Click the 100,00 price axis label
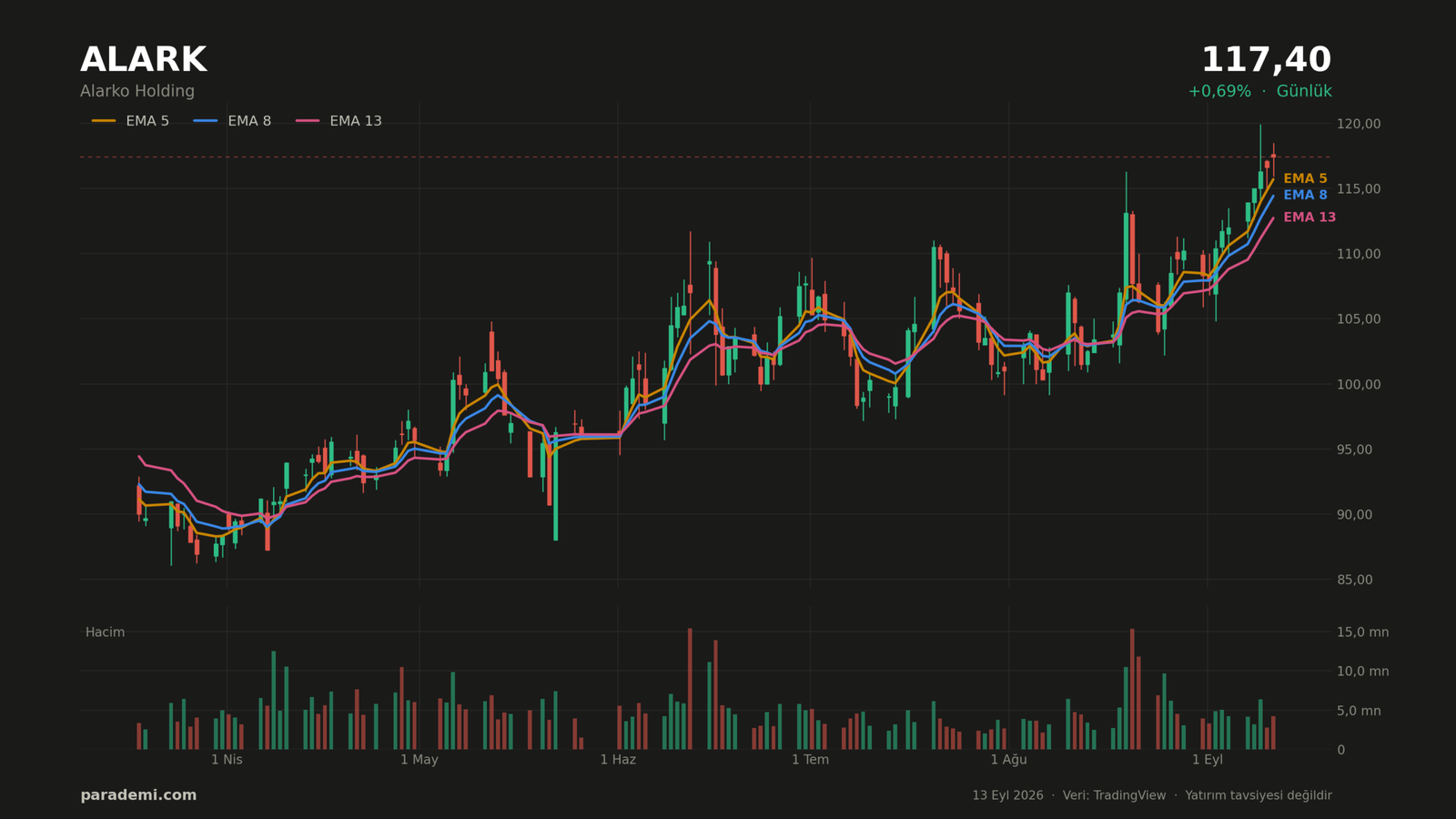Viewport: 1456px width, 819px height. click(1359, 384)
